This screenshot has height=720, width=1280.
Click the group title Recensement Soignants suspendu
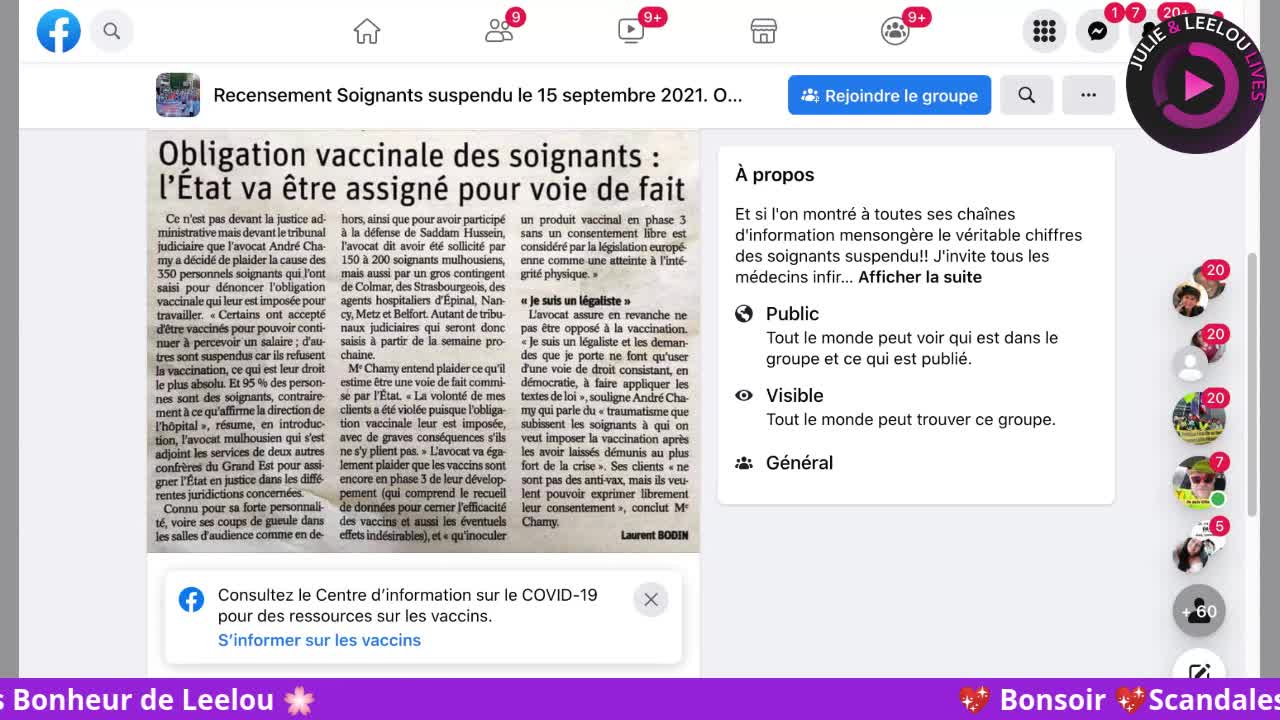click(x=478, y=95)
